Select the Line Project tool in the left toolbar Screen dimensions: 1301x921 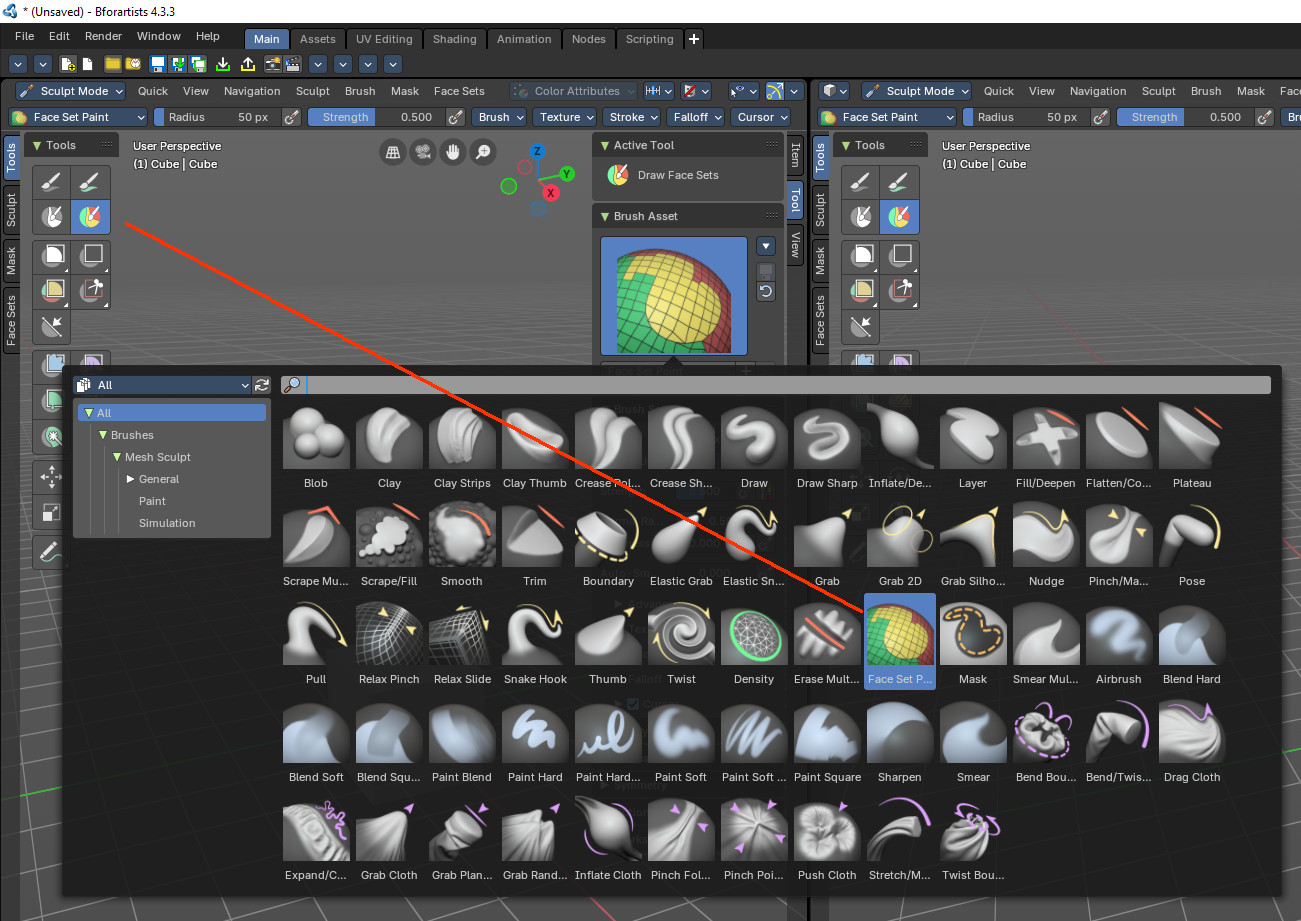(x=52, y=327)
